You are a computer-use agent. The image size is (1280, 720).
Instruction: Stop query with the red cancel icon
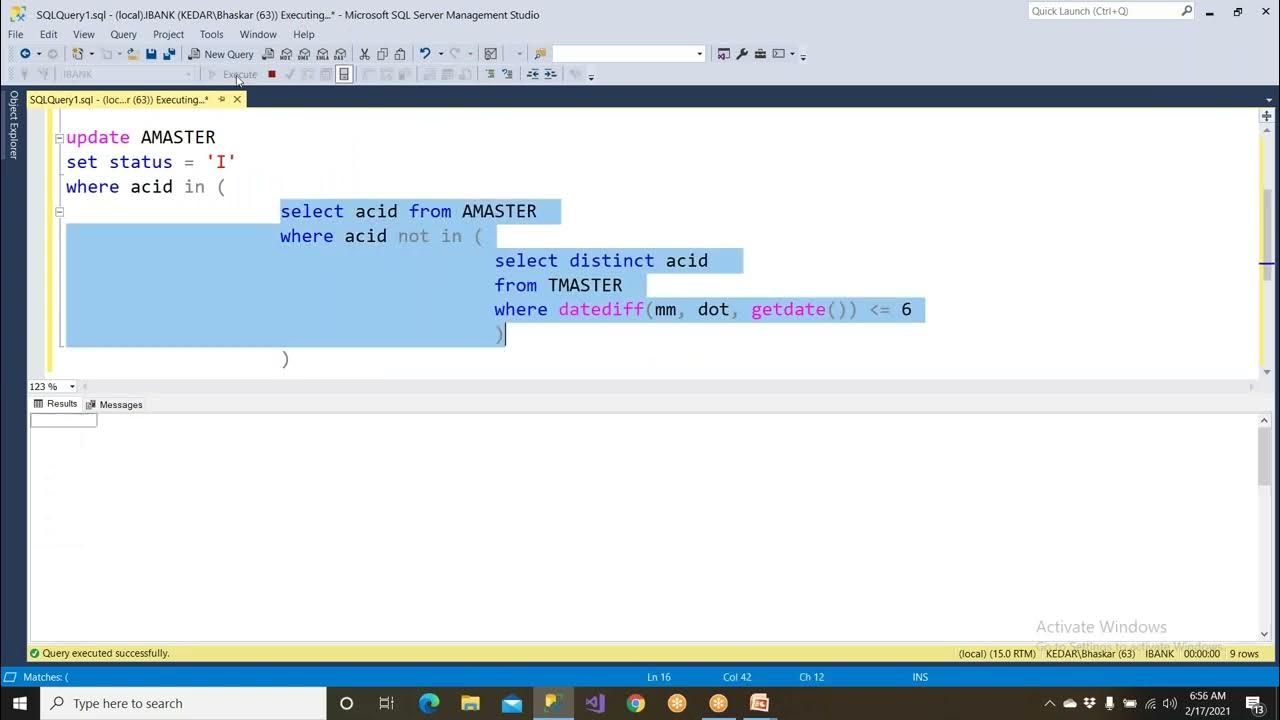click(272, 74)
